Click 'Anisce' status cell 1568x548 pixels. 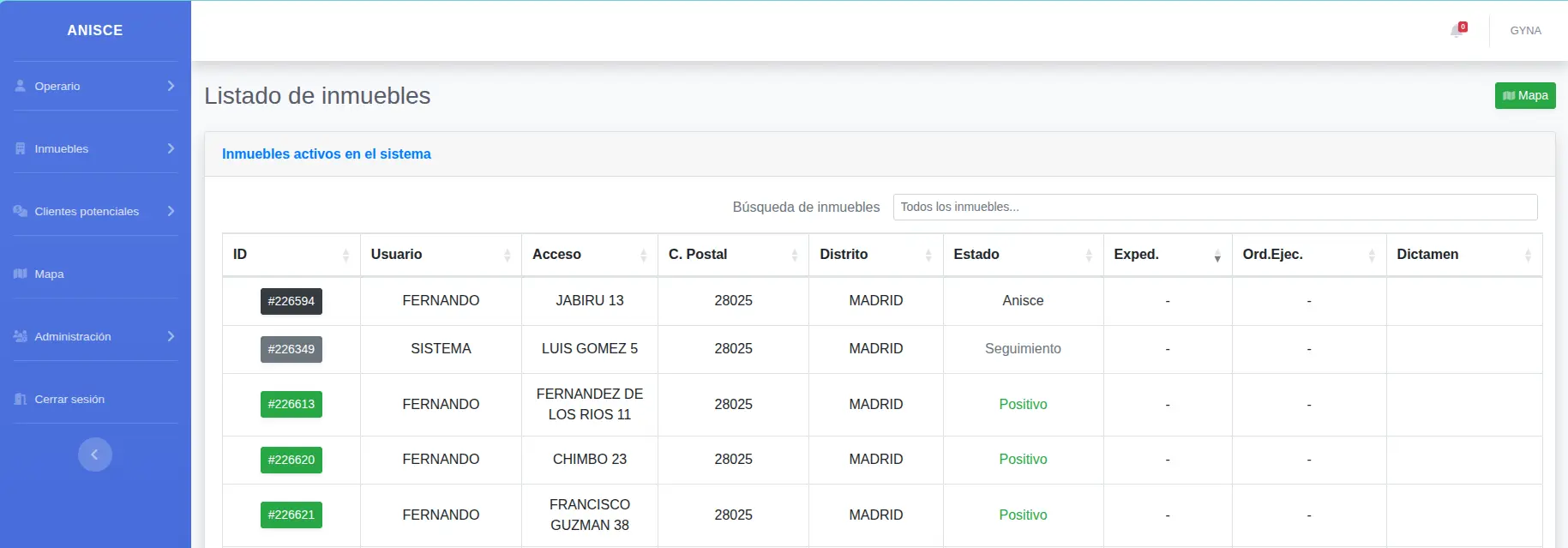(1023, 301)
